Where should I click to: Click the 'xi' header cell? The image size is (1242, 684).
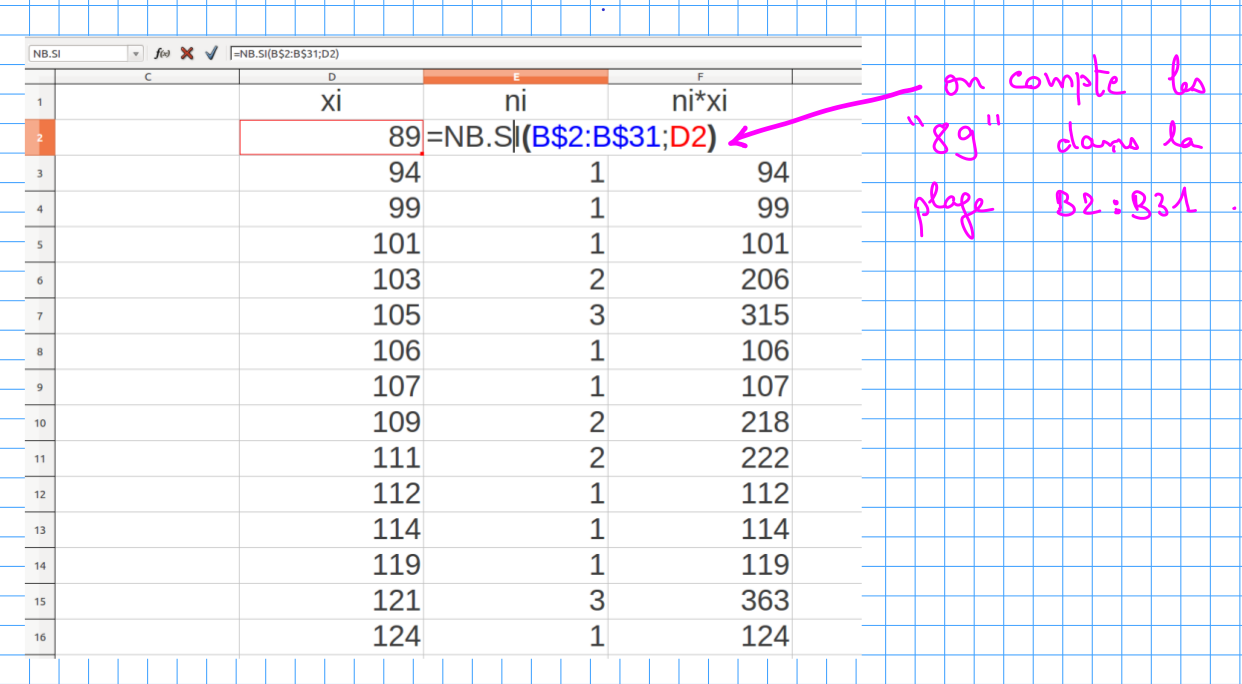[x=331, y=102]
